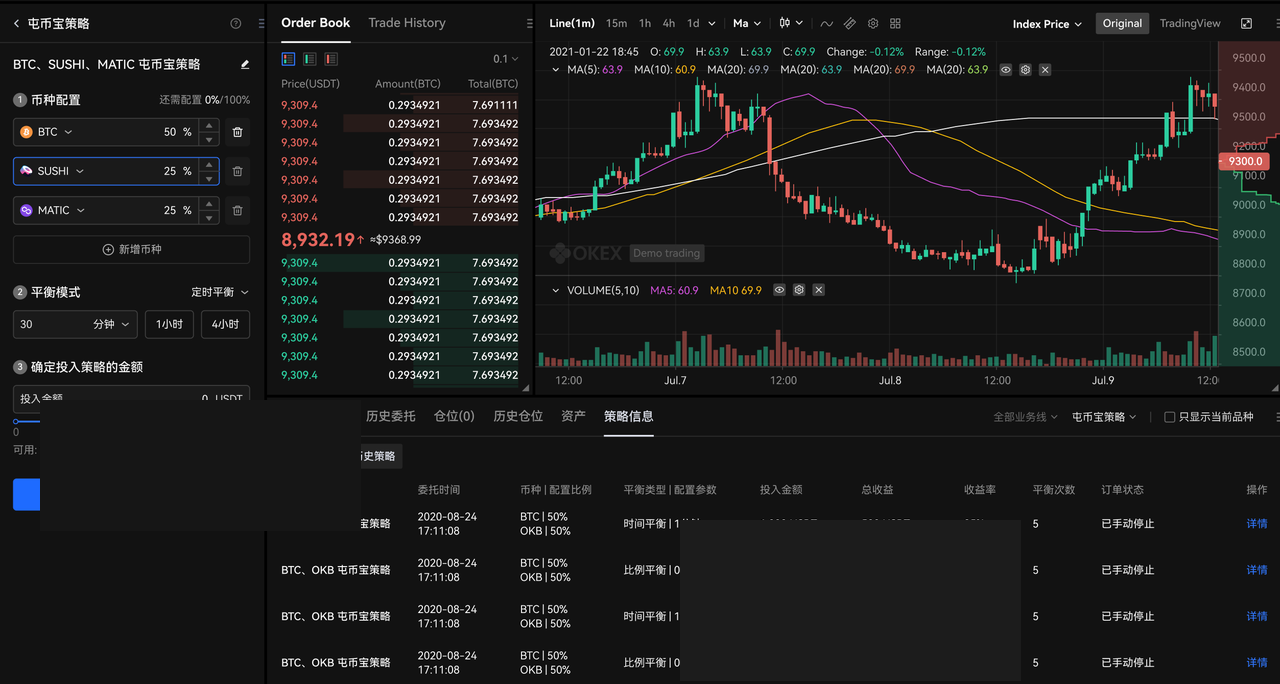Increase the SUSHI percentage with up arrow
This screenshot has height=684, width=1280.
(208, 165)
